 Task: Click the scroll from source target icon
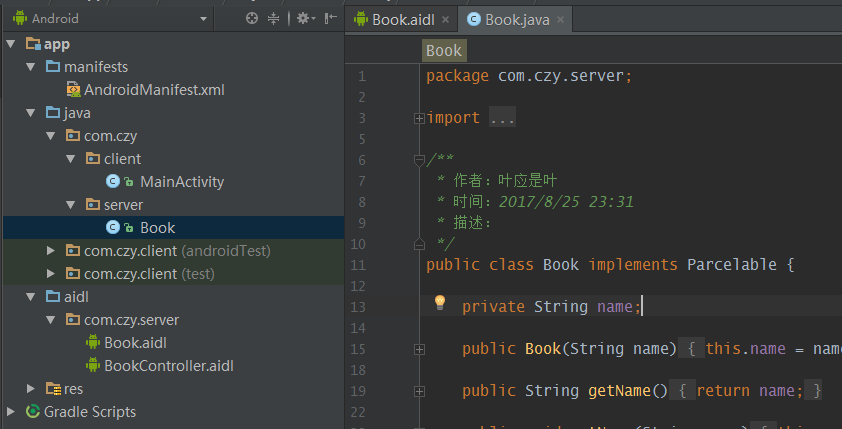click(252, 18)
